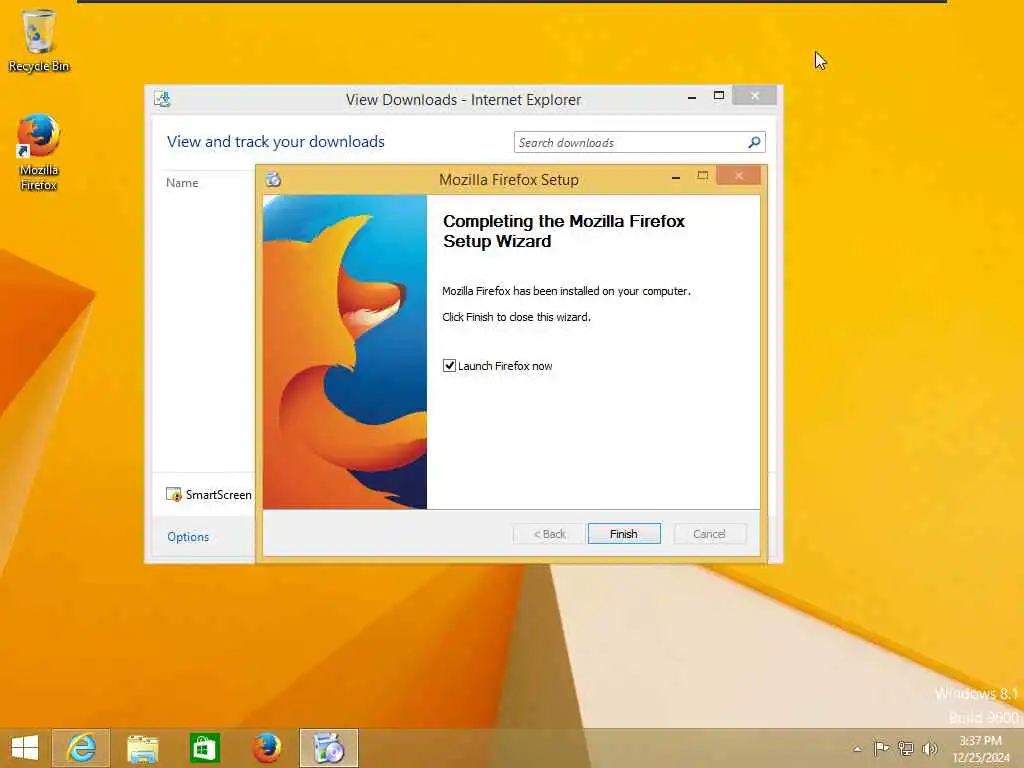Screen dimensions: 1024x768
Task: Select the Firefox Setup installer taskbar icon
Action: pyautogui.click(x=328, y=748)
